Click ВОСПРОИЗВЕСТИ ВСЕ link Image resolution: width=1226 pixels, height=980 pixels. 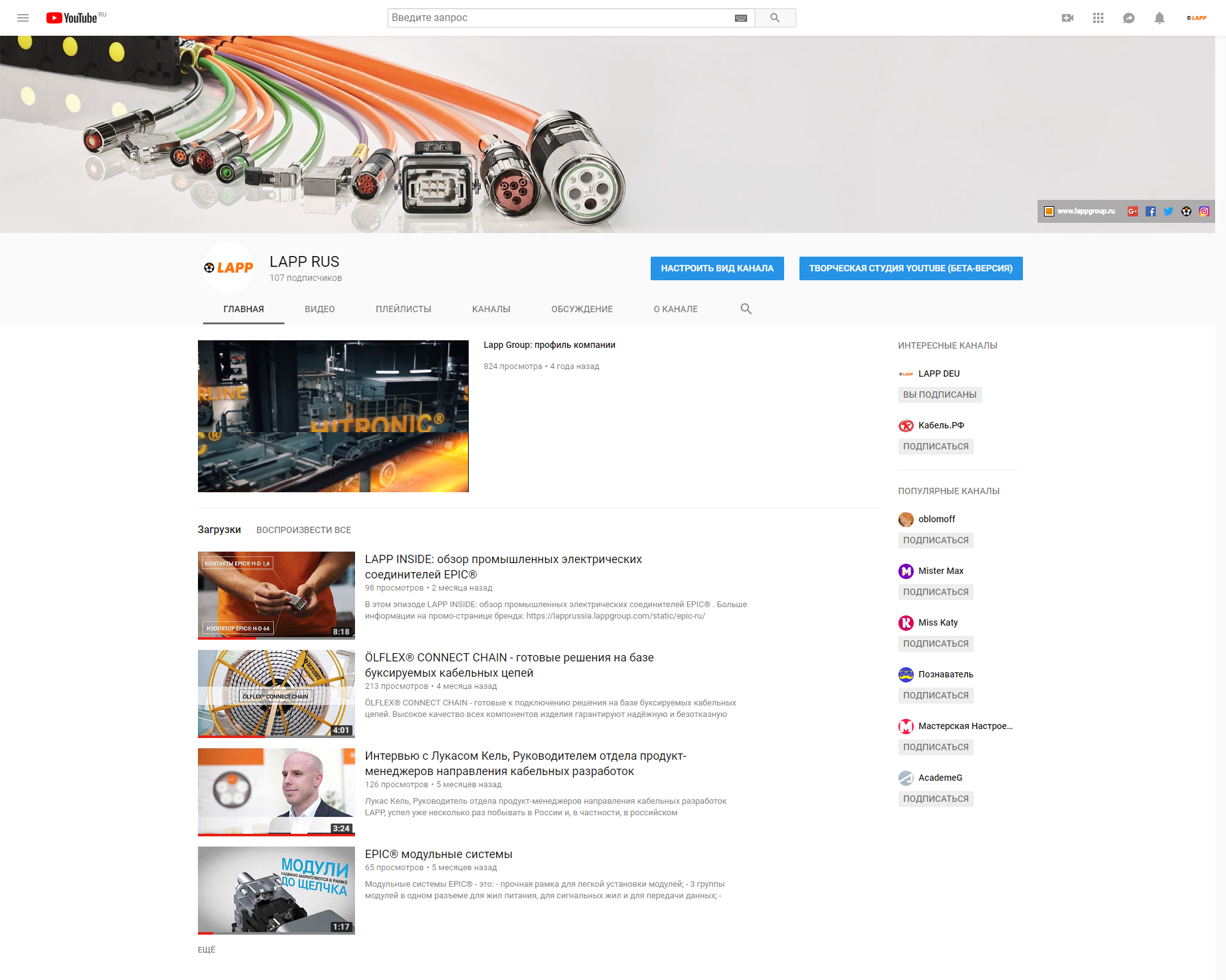304,530
